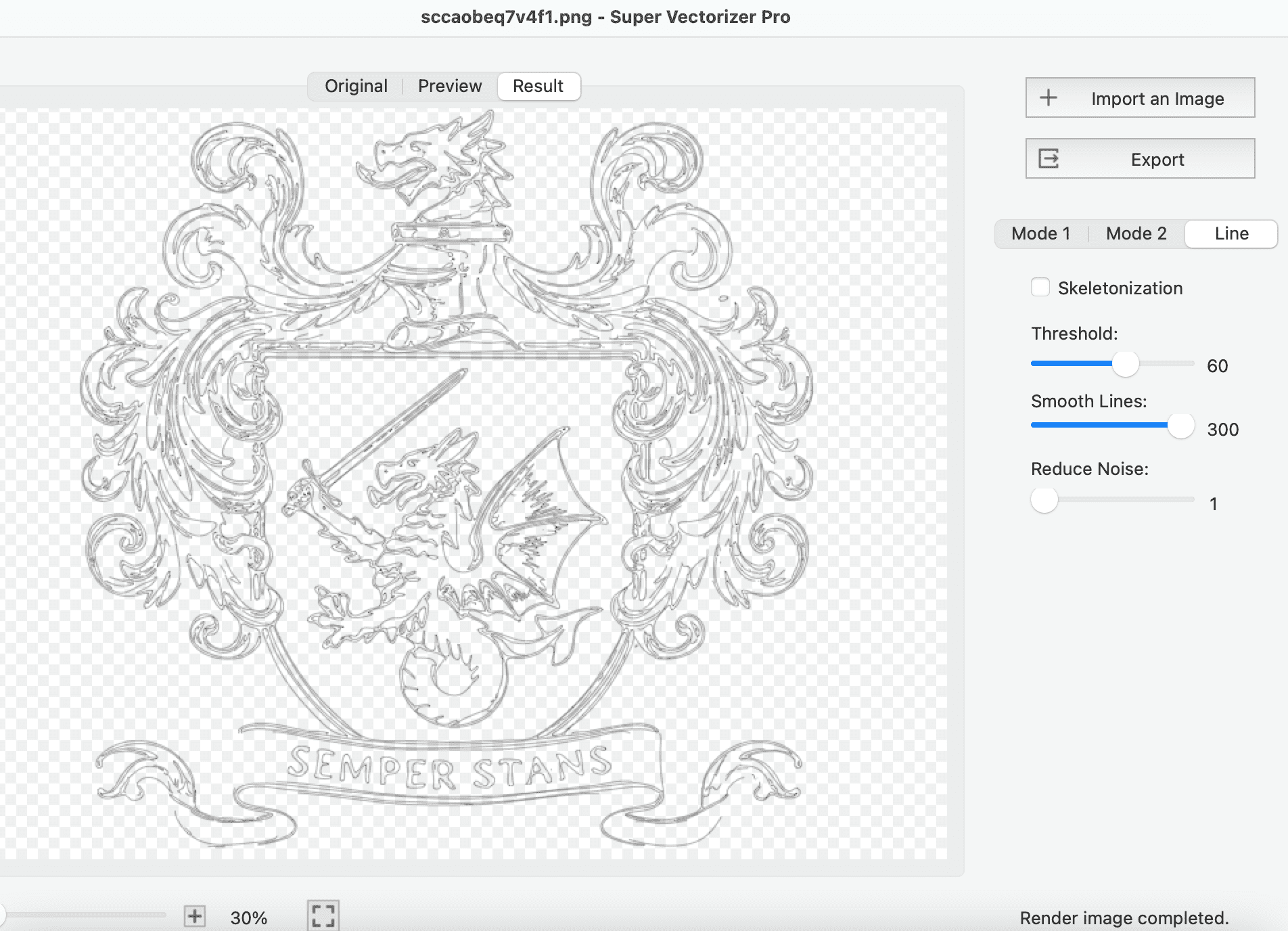This screenshot has height=931, width=1288.
Task: Click the Reduce Noise value 1
Action: (1214, 504)
